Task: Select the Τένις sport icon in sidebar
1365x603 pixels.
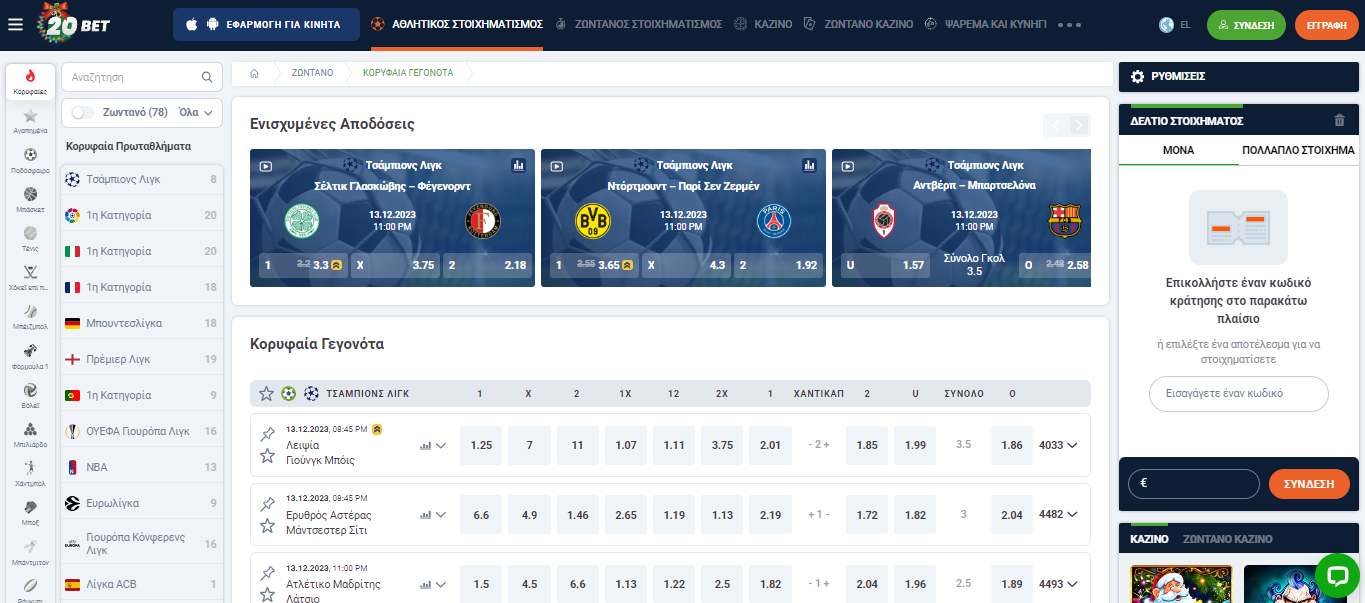Action: pyautogui.click(x=30, y=231)
